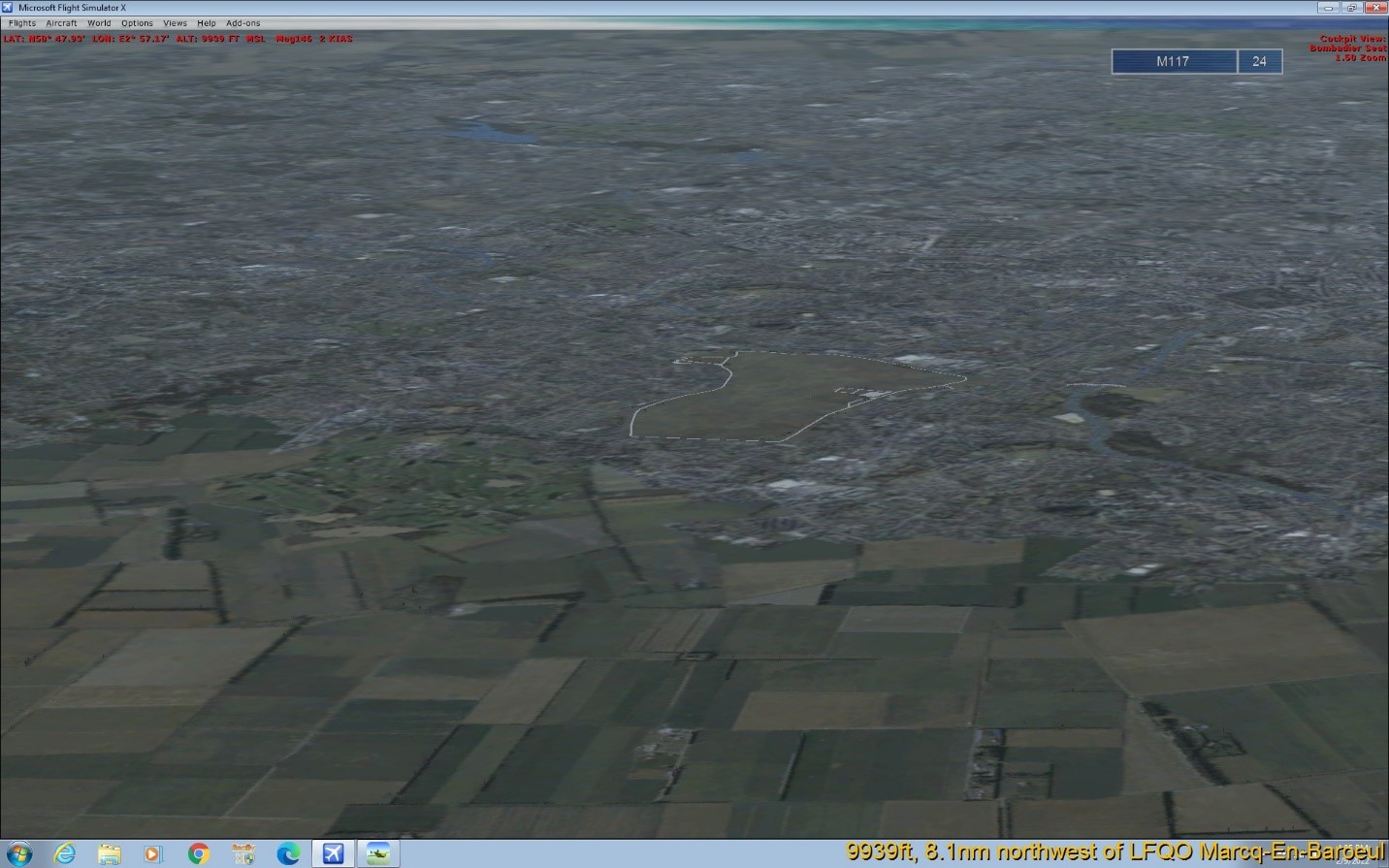
Task: Launch Microsoft Edge from the taskbar
Action: [288, 853]
